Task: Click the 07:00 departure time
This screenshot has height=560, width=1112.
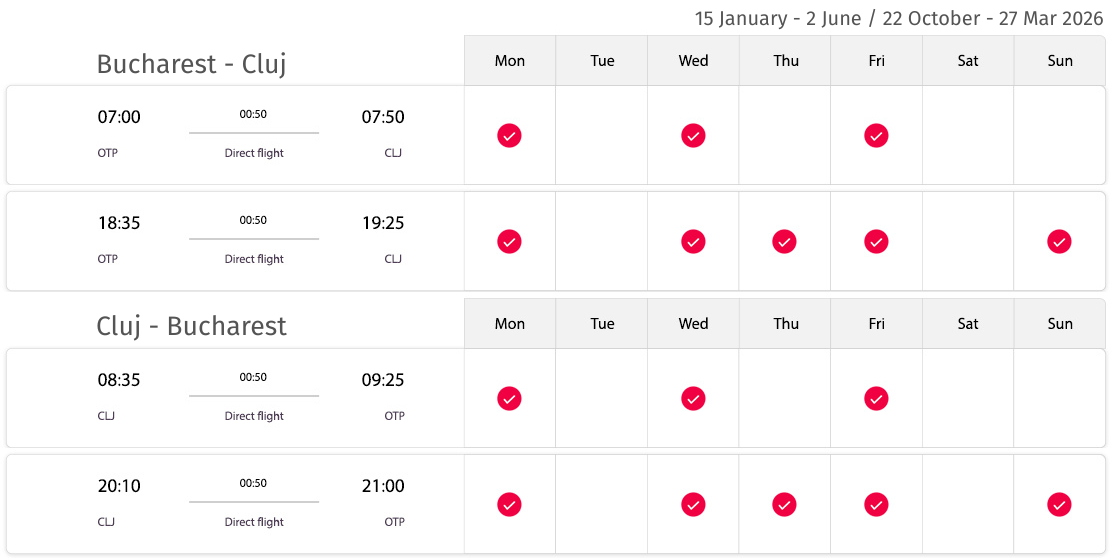Action: click(119, 117)
